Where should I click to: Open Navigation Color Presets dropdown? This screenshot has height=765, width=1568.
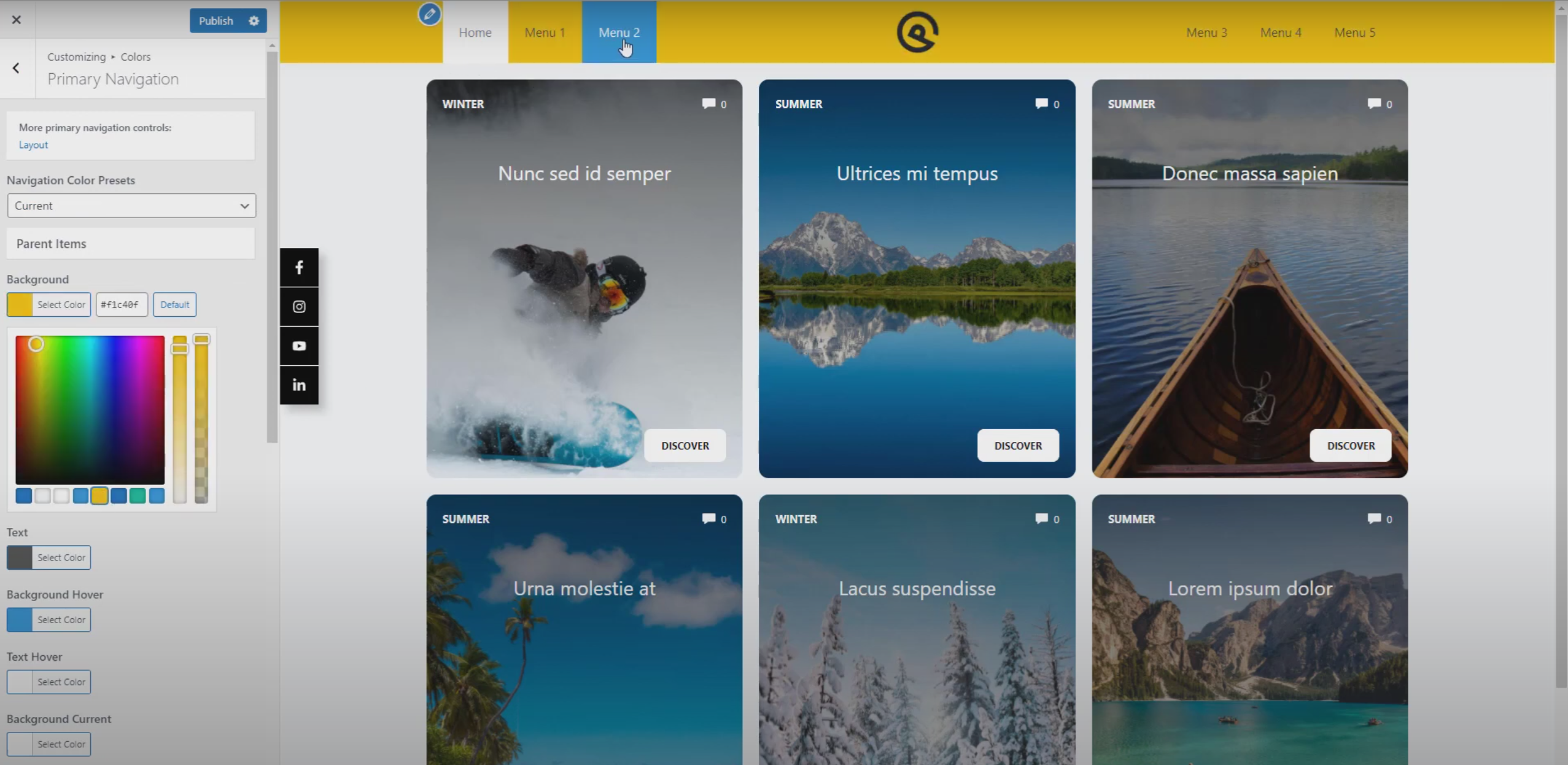[131, 206]
